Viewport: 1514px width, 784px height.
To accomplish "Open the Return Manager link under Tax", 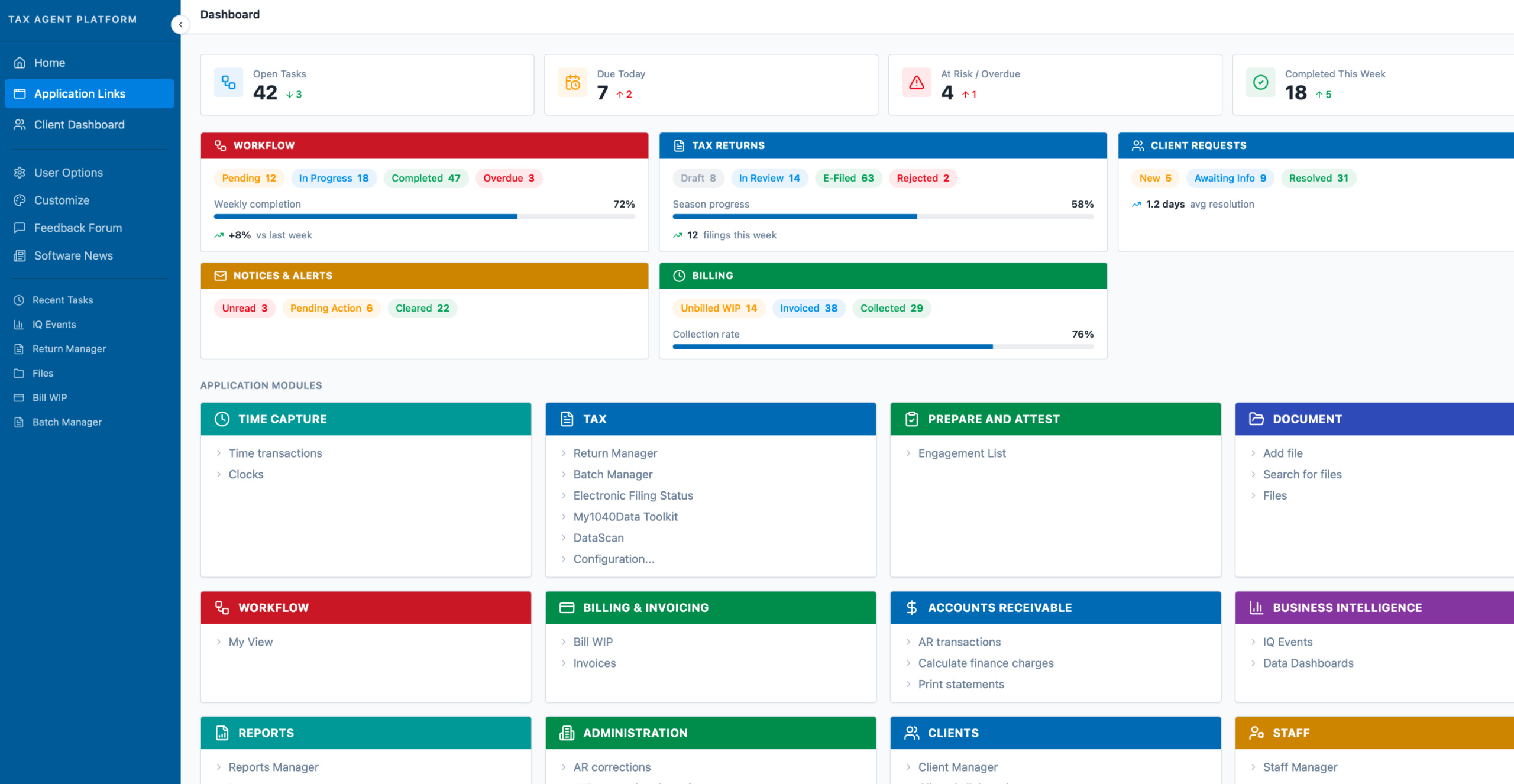I will click(615, 453).
